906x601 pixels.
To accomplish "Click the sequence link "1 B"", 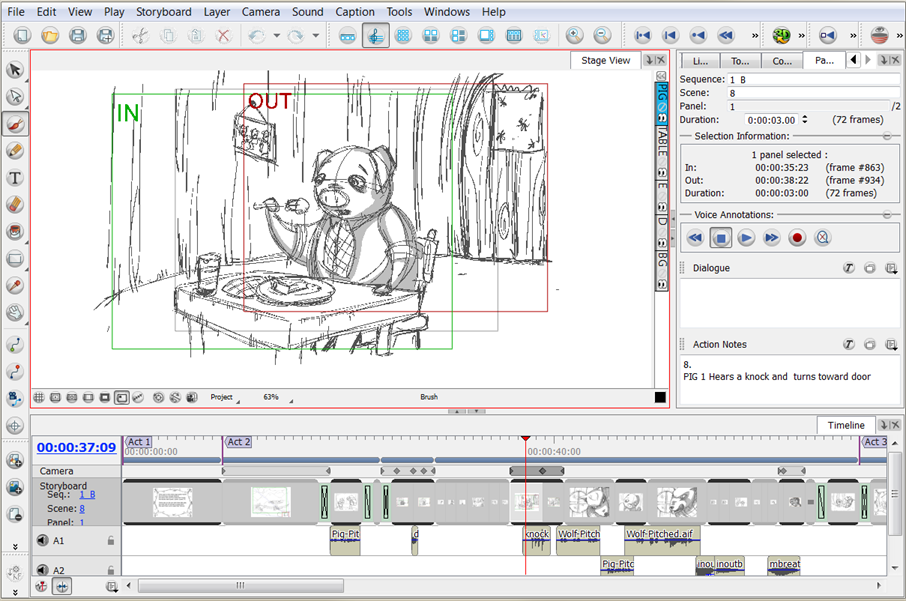I will (86, 493).
